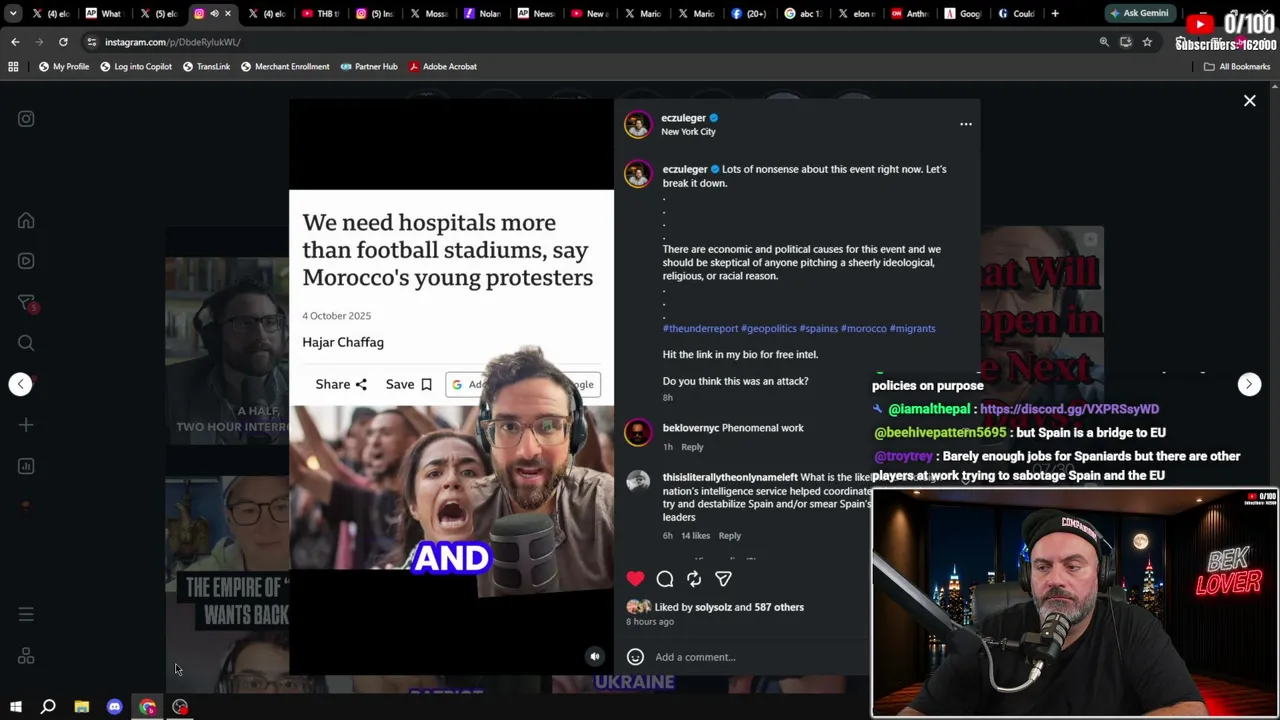Image resolution: width=1280 pixels, height=720 pixels.
Task: Open the Meta apps grid icon in sidebar
Action: (26, 656)
